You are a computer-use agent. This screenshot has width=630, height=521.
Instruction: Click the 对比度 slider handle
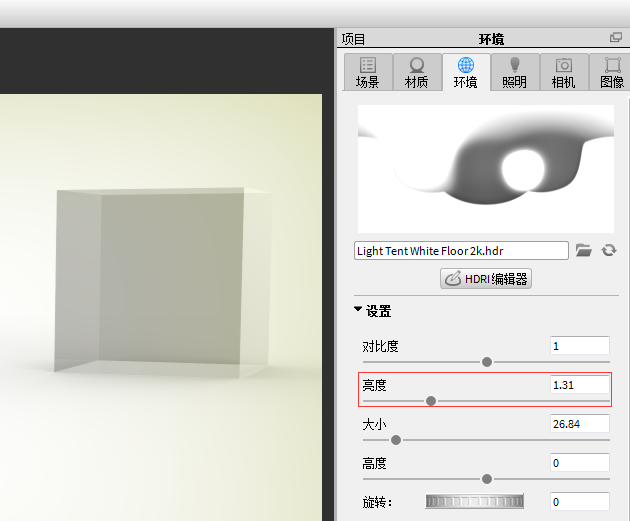(487, 362)
